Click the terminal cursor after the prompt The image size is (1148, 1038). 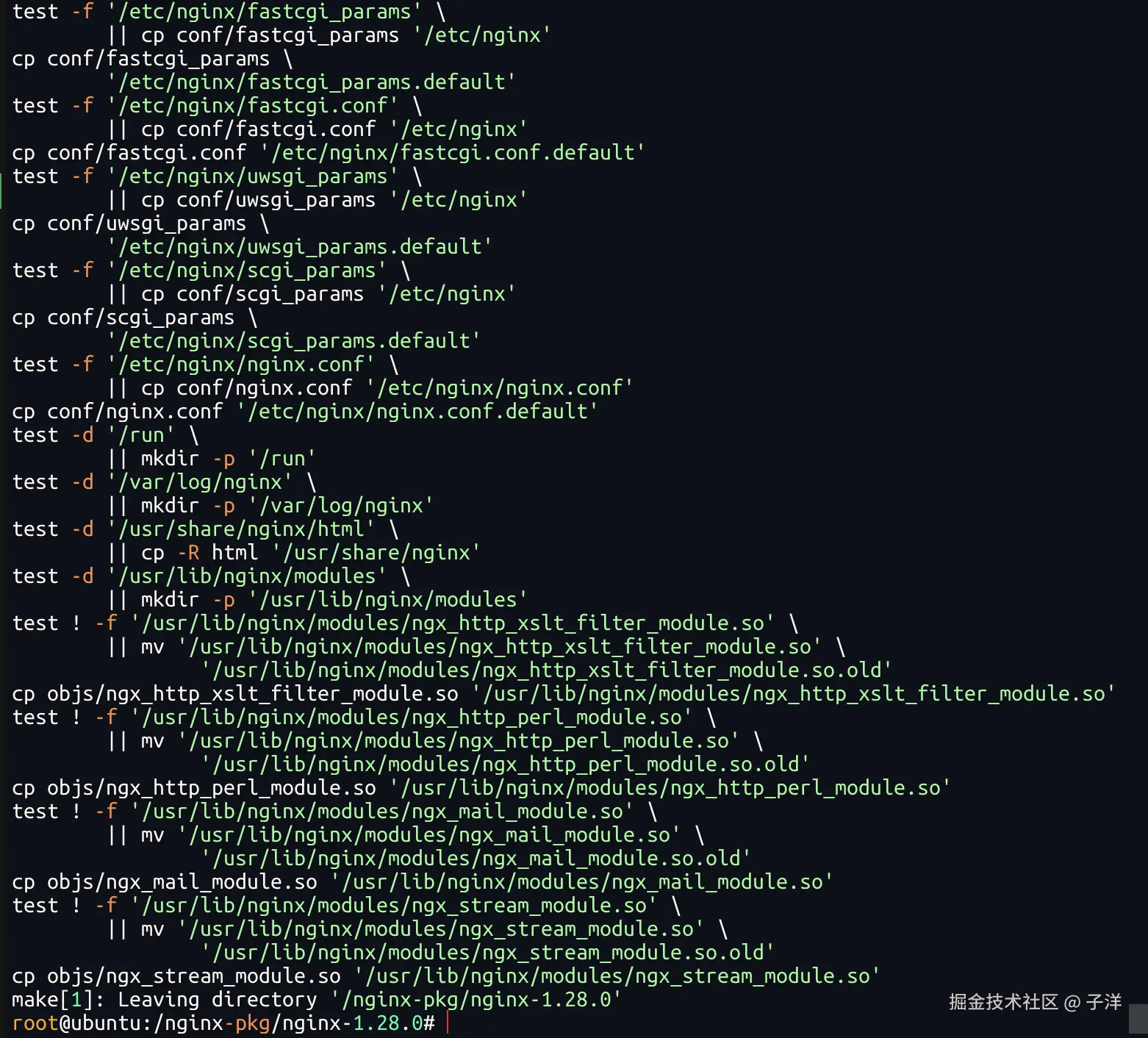448,1023
